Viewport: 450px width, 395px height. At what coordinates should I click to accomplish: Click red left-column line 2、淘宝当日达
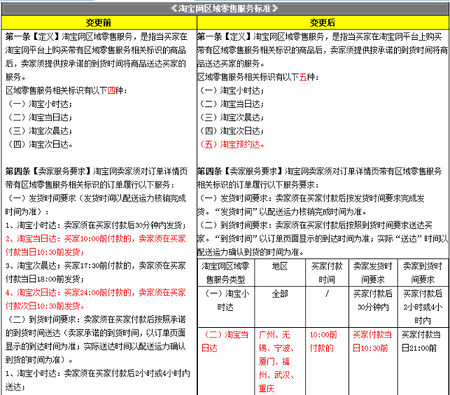point(95,245)
